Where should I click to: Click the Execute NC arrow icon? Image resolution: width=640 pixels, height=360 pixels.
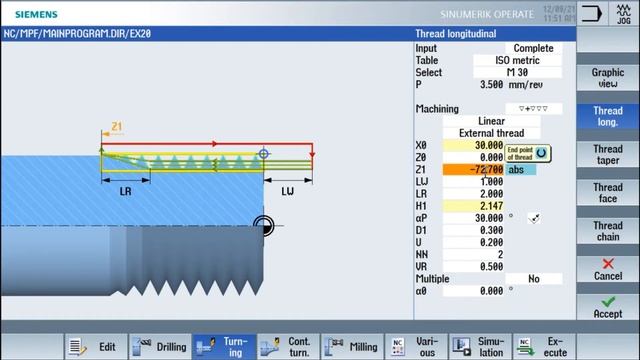[525, 347]
